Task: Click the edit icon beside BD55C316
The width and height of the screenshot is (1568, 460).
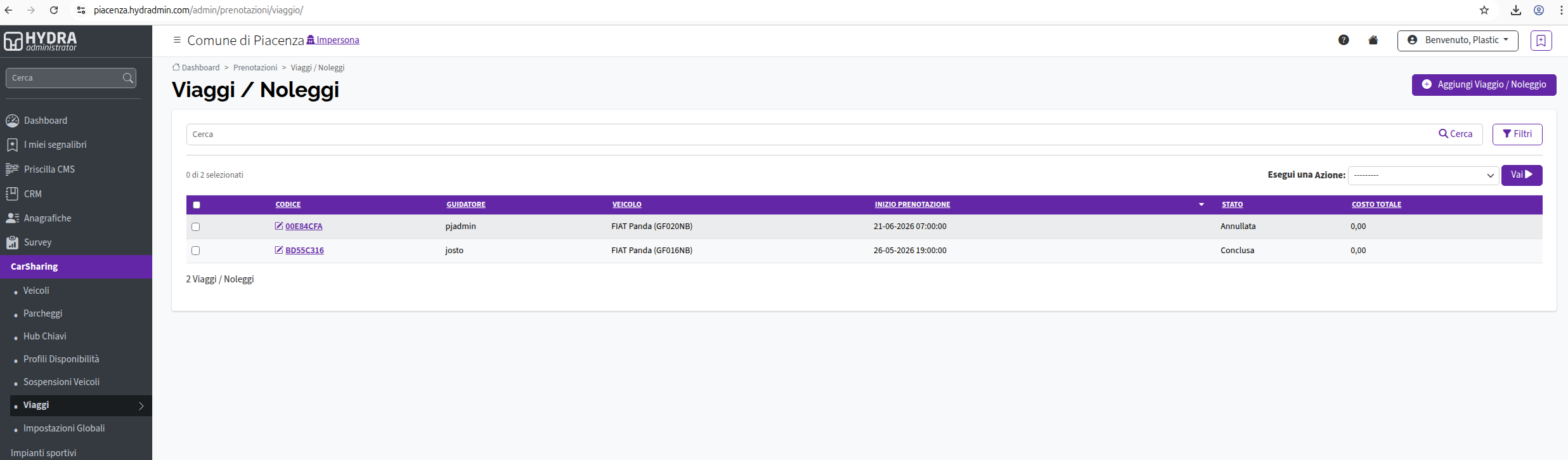Action: tap(278, 250)
